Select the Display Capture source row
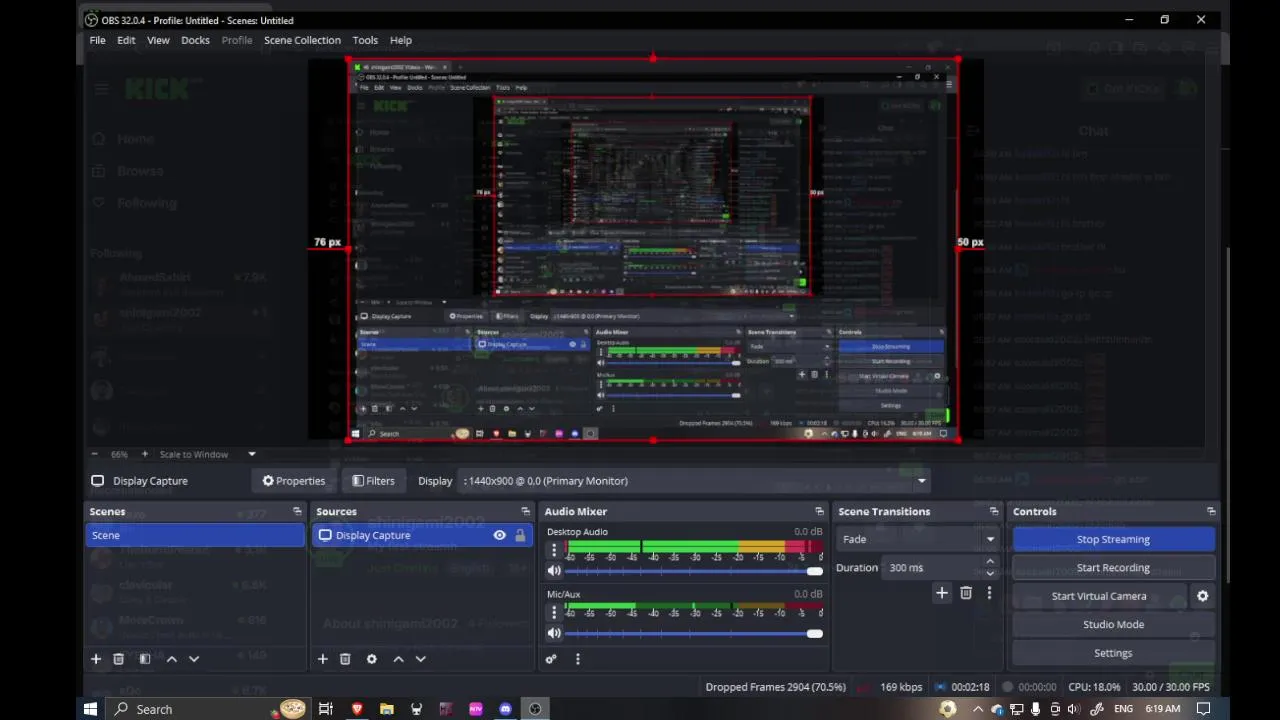This screenshot has height=720, width=1280. pos(421,535)
